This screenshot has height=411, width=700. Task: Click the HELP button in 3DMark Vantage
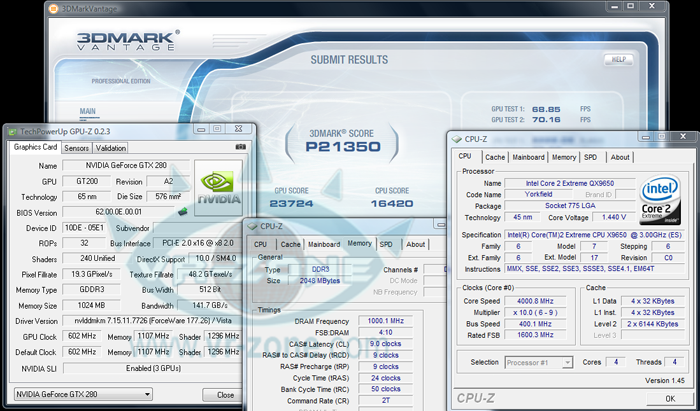click(618, 59)
